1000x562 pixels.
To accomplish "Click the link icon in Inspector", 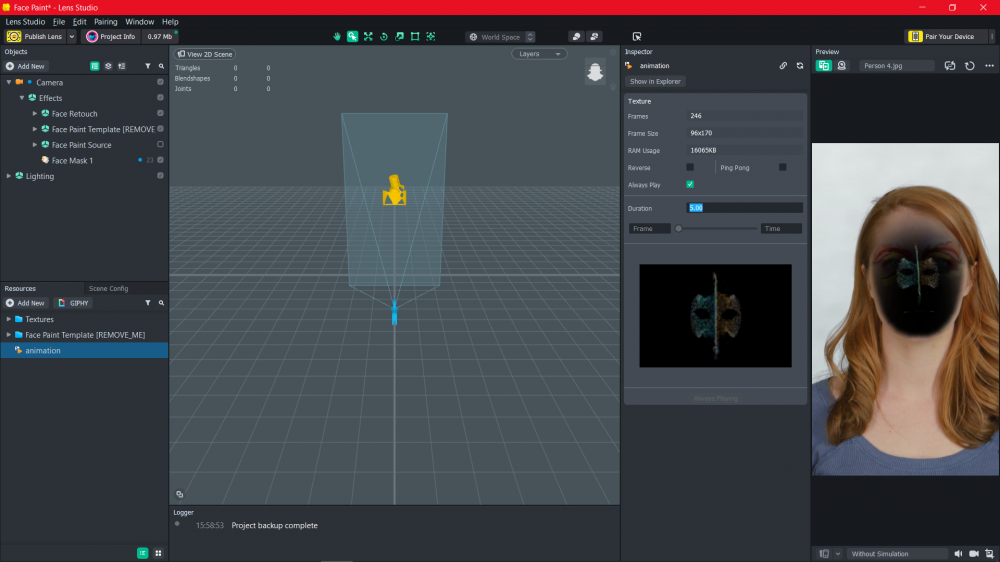I will [783, 66].
